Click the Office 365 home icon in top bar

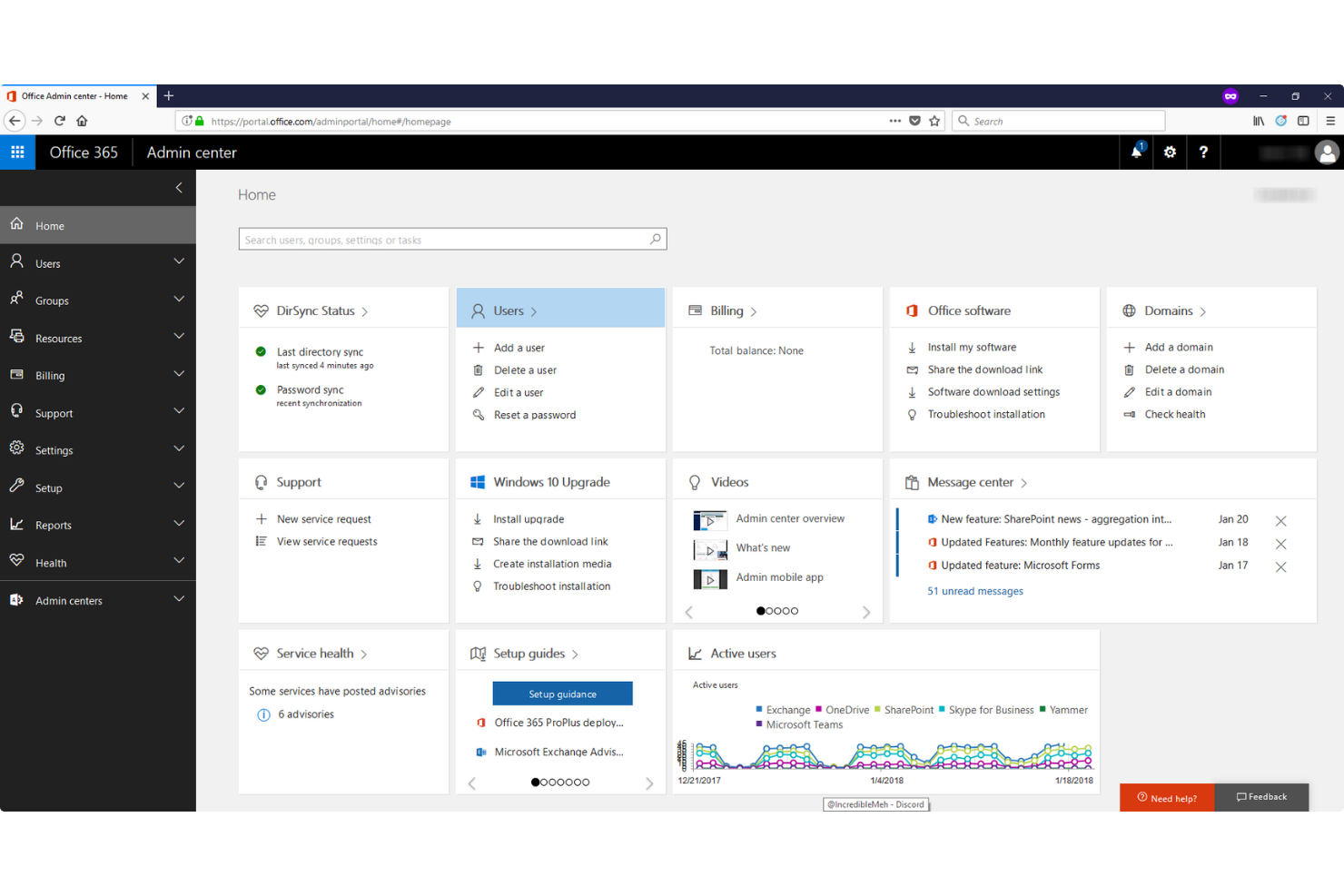84,152
